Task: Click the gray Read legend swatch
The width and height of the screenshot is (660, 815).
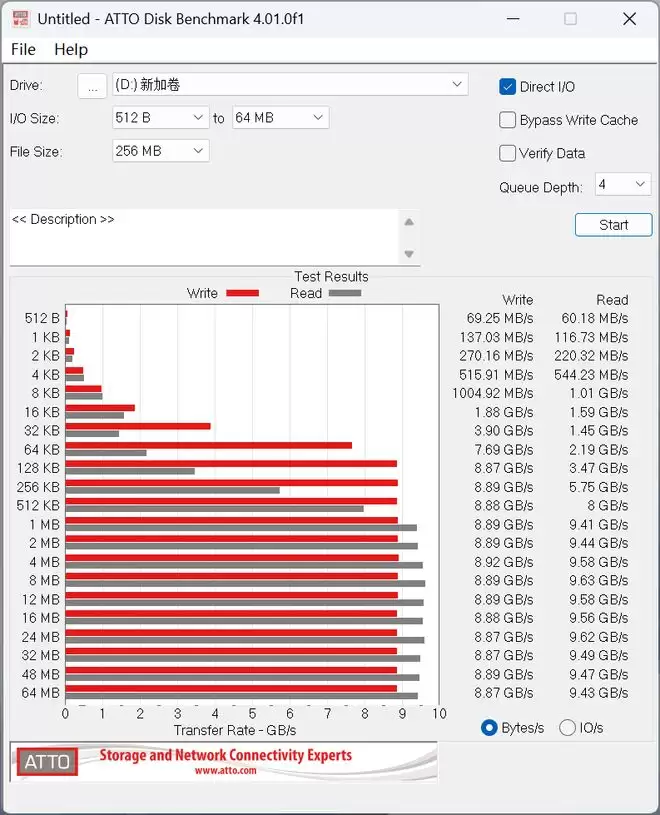Action: [344, 293]
